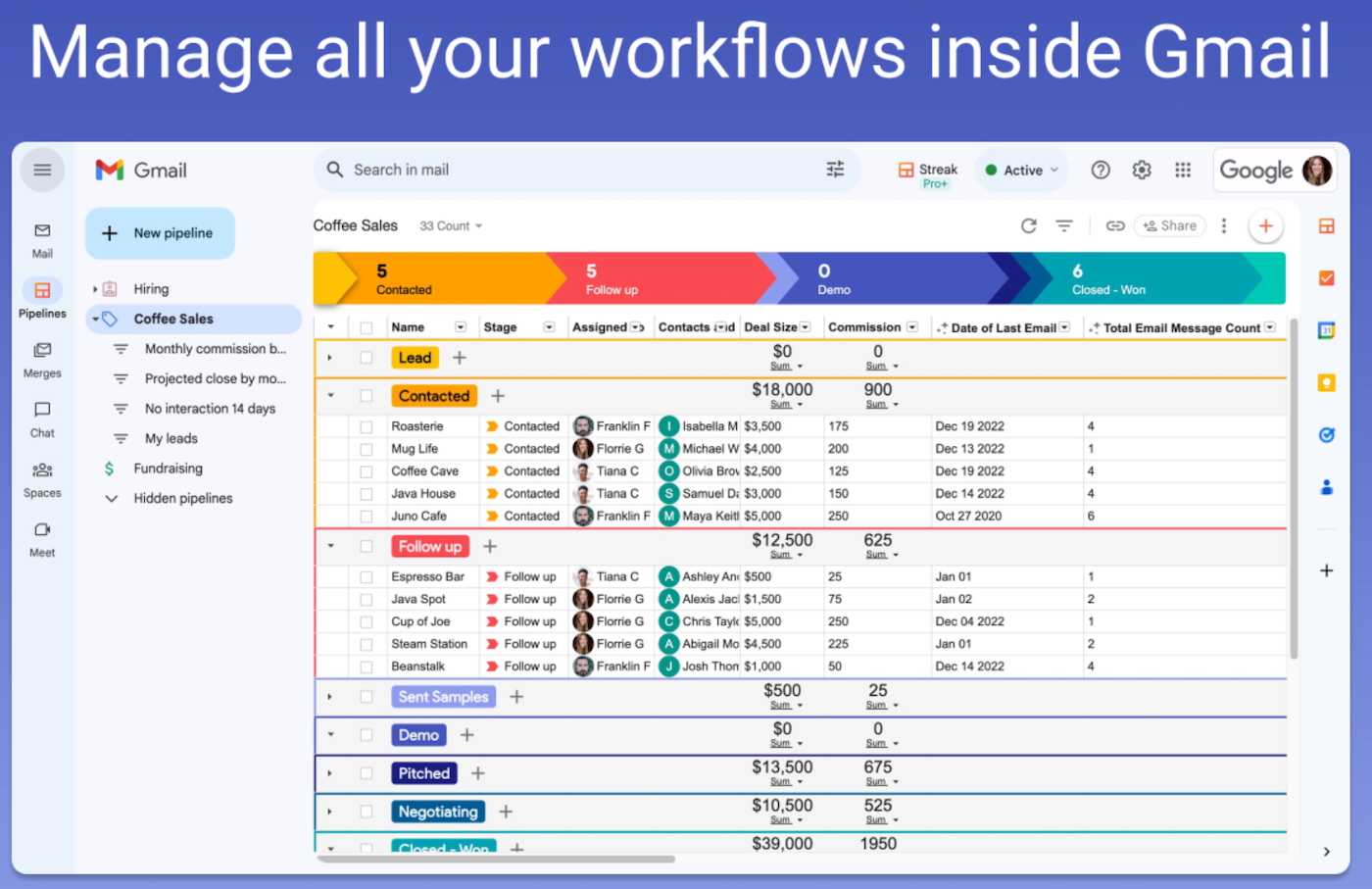Screen dimensions: 1372x889
Task: Tick the select-all checkbox in the header row
Action: [x=366, y=327]
